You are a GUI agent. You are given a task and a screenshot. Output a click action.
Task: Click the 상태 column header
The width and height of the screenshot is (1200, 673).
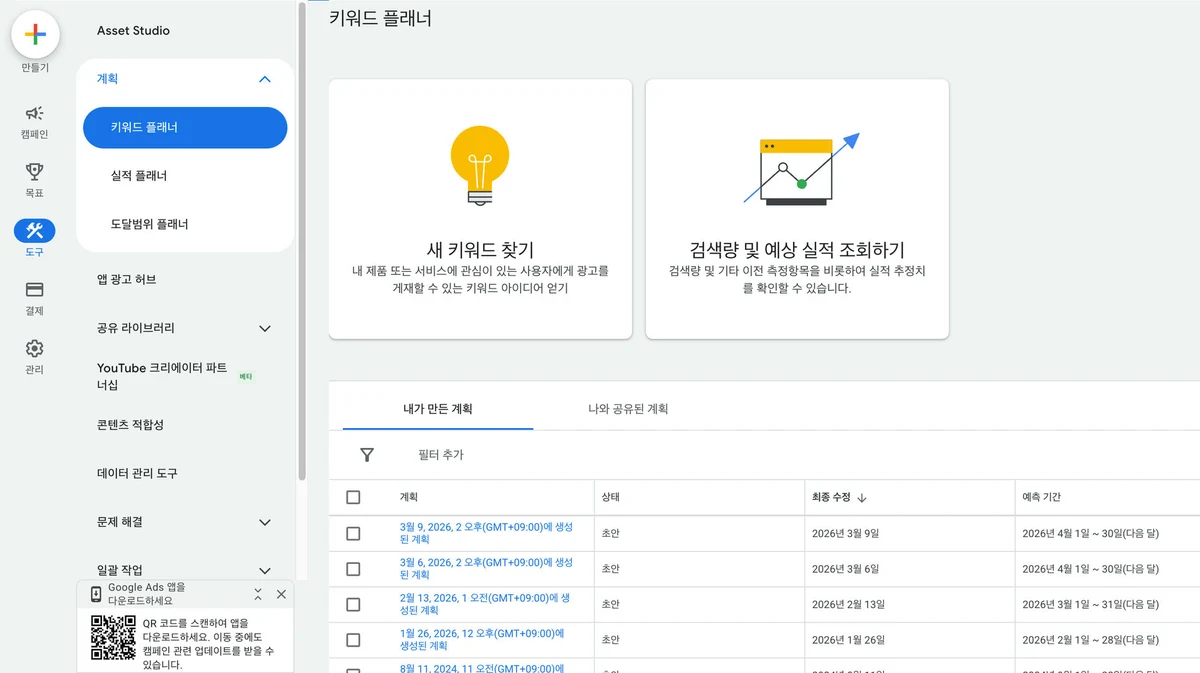[x=610, y=497]
